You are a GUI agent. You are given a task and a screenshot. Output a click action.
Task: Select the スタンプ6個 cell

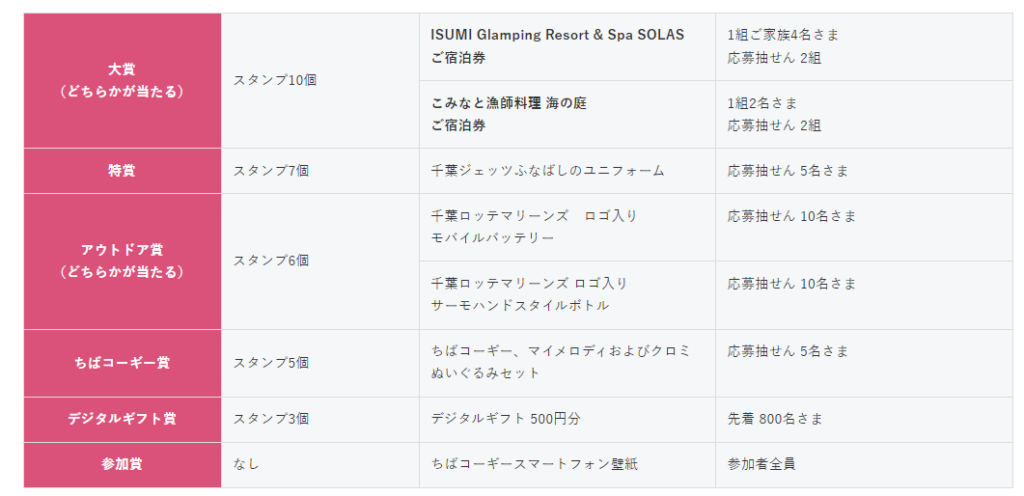click(320, 261)
